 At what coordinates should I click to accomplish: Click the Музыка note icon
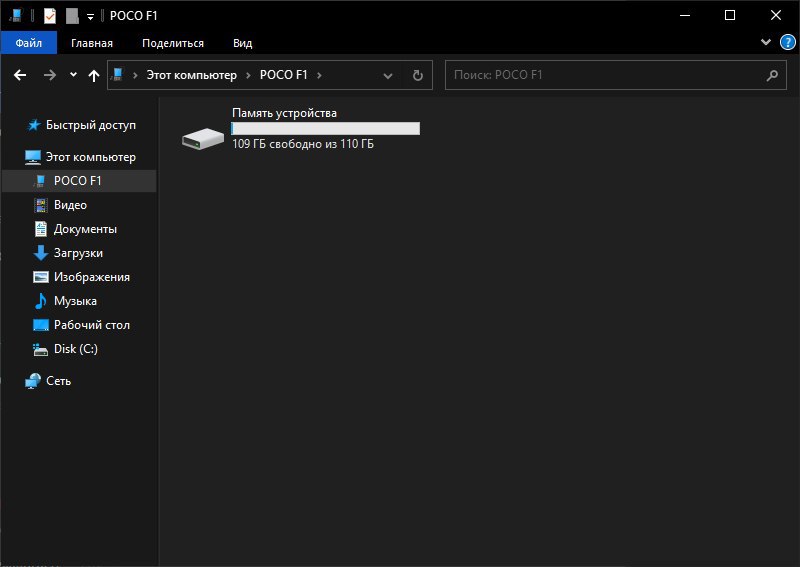40,301
